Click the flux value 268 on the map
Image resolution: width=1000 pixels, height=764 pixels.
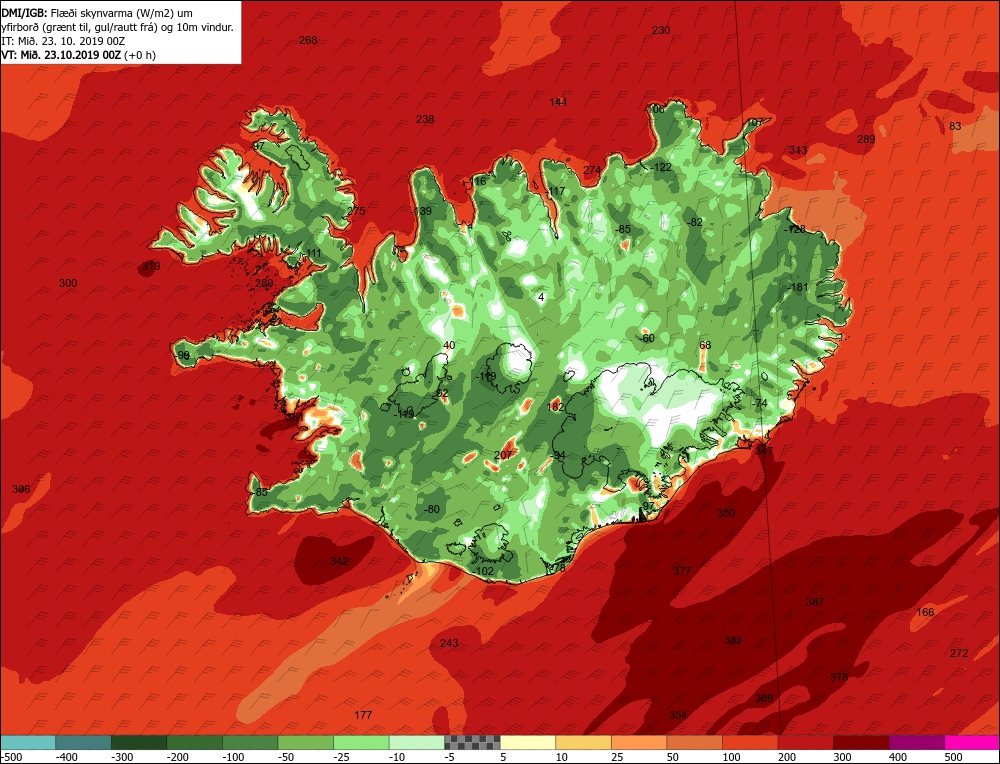click(x=308, y=40)
